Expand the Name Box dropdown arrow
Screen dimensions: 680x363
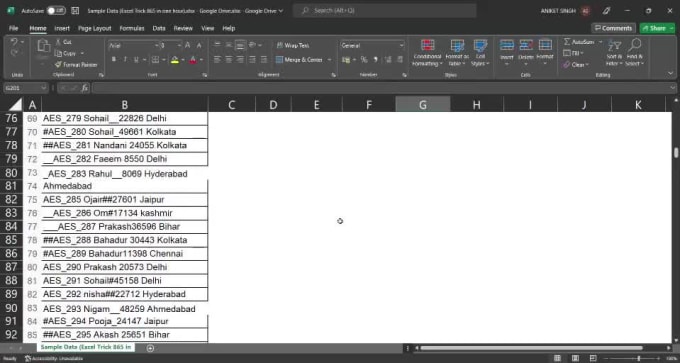(43, 88)
